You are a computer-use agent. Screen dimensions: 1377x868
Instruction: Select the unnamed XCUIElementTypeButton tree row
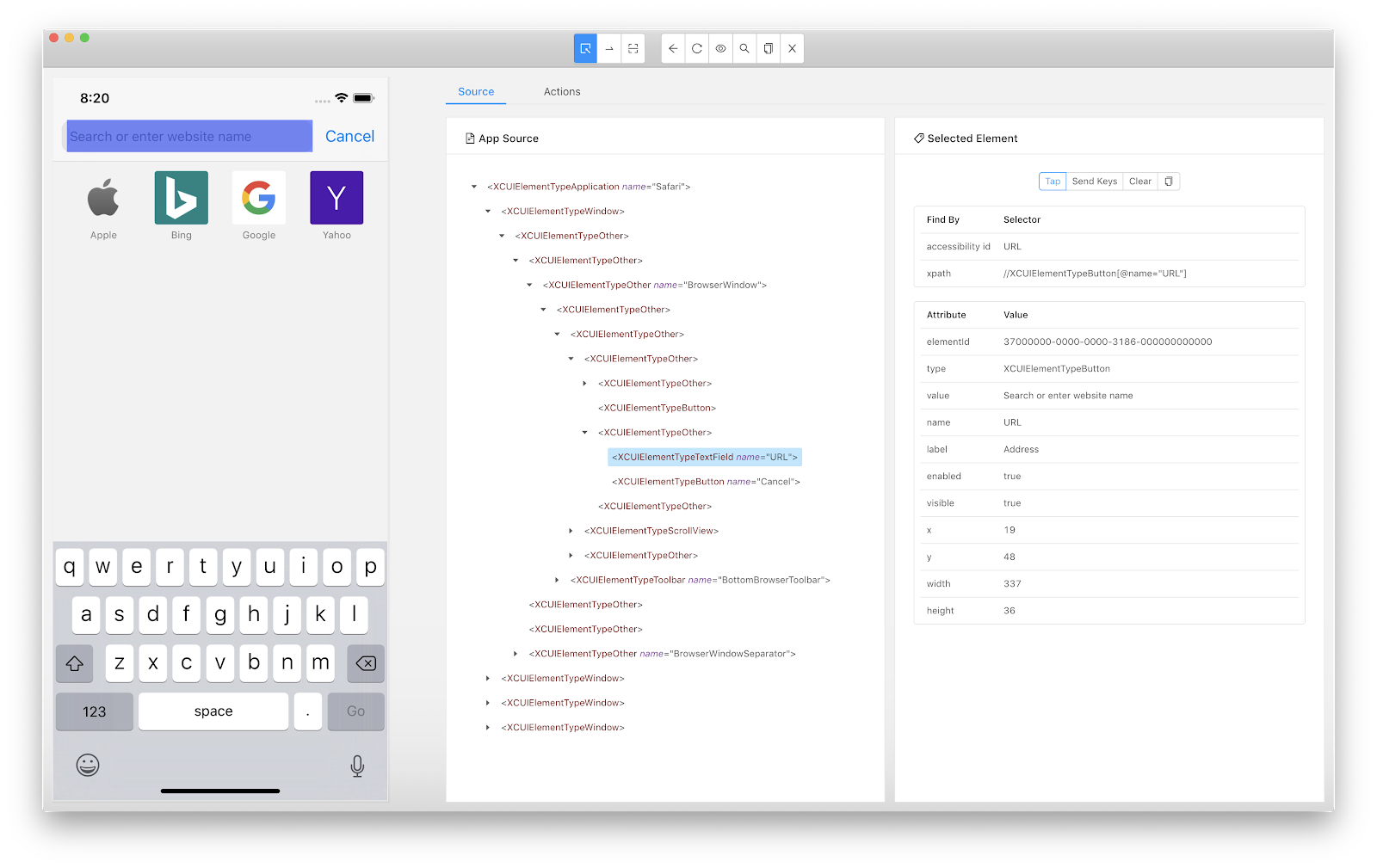tap(657, 408)
